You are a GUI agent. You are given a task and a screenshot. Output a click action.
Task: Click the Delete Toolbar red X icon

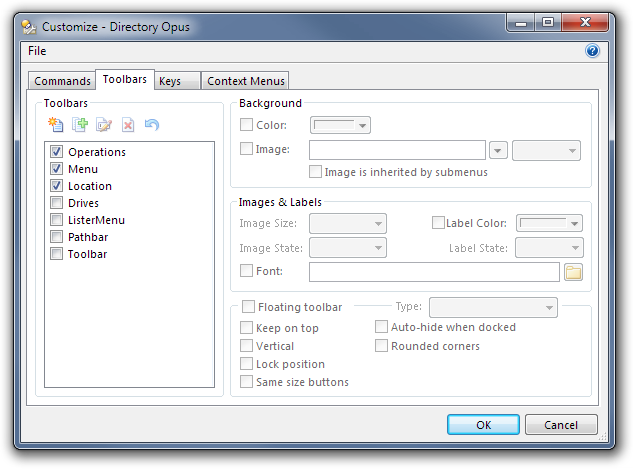click(128, 124)
